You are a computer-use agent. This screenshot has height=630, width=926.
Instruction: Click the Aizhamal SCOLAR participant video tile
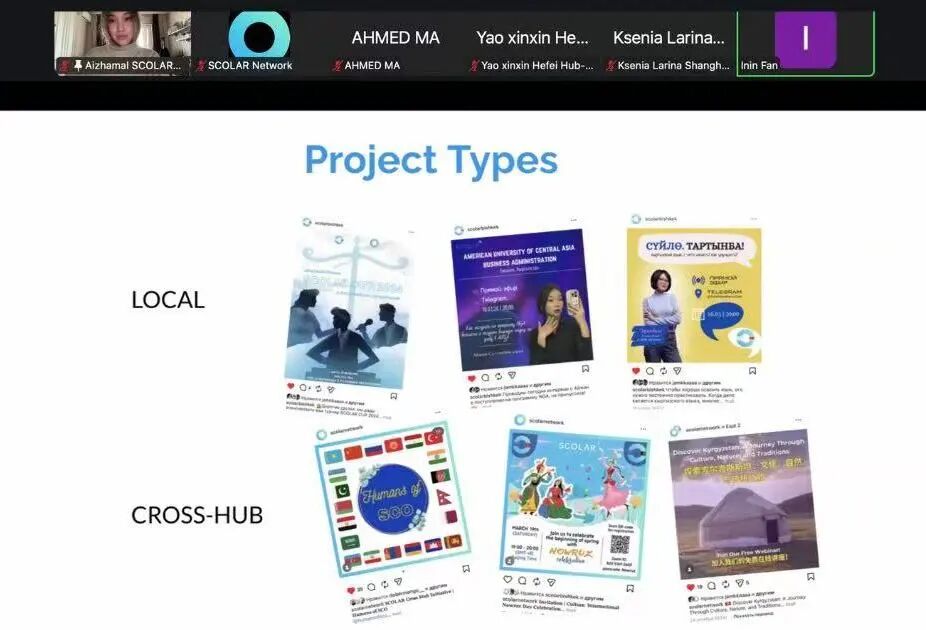122,40
